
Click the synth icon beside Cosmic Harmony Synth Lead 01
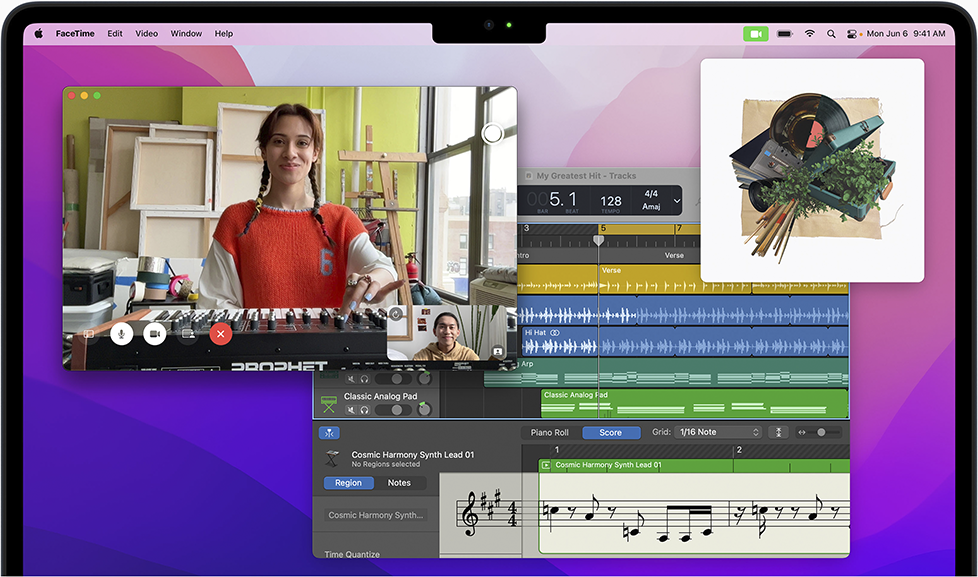click(332, 459)
